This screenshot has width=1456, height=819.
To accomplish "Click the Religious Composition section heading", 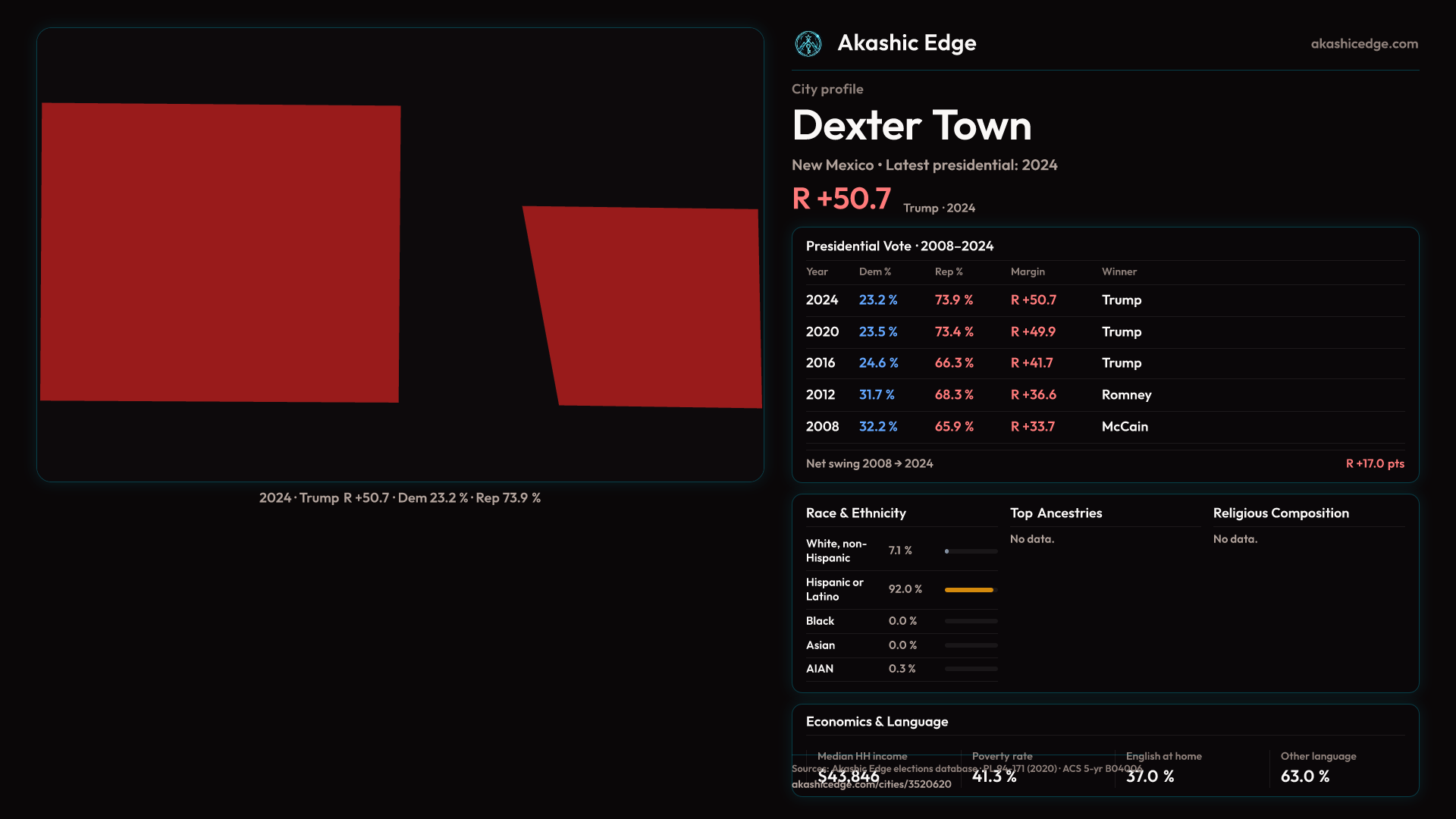I will tap(1280, 513).
